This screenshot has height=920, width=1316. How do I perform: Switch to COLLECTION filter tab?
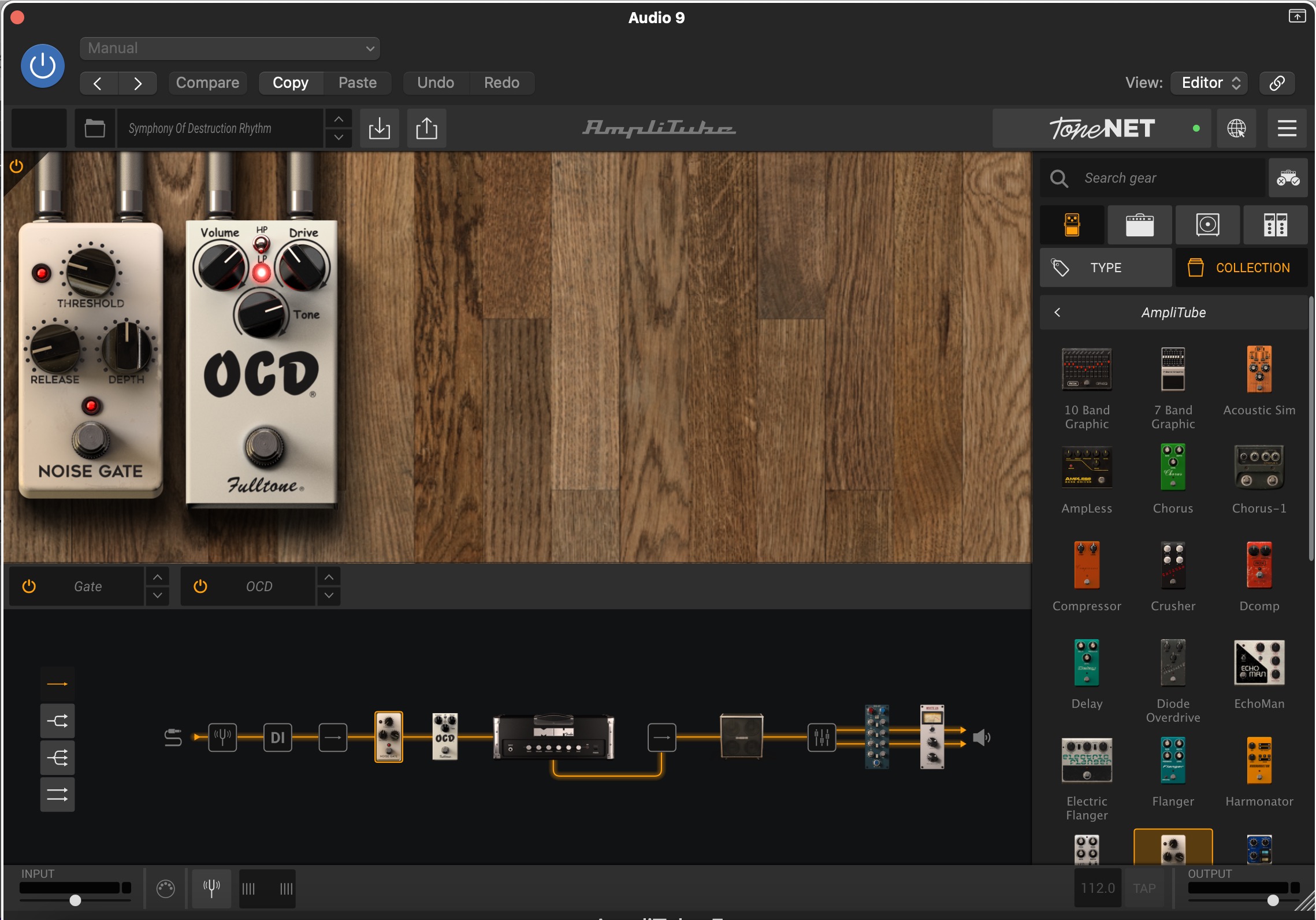click(1241, 268)
